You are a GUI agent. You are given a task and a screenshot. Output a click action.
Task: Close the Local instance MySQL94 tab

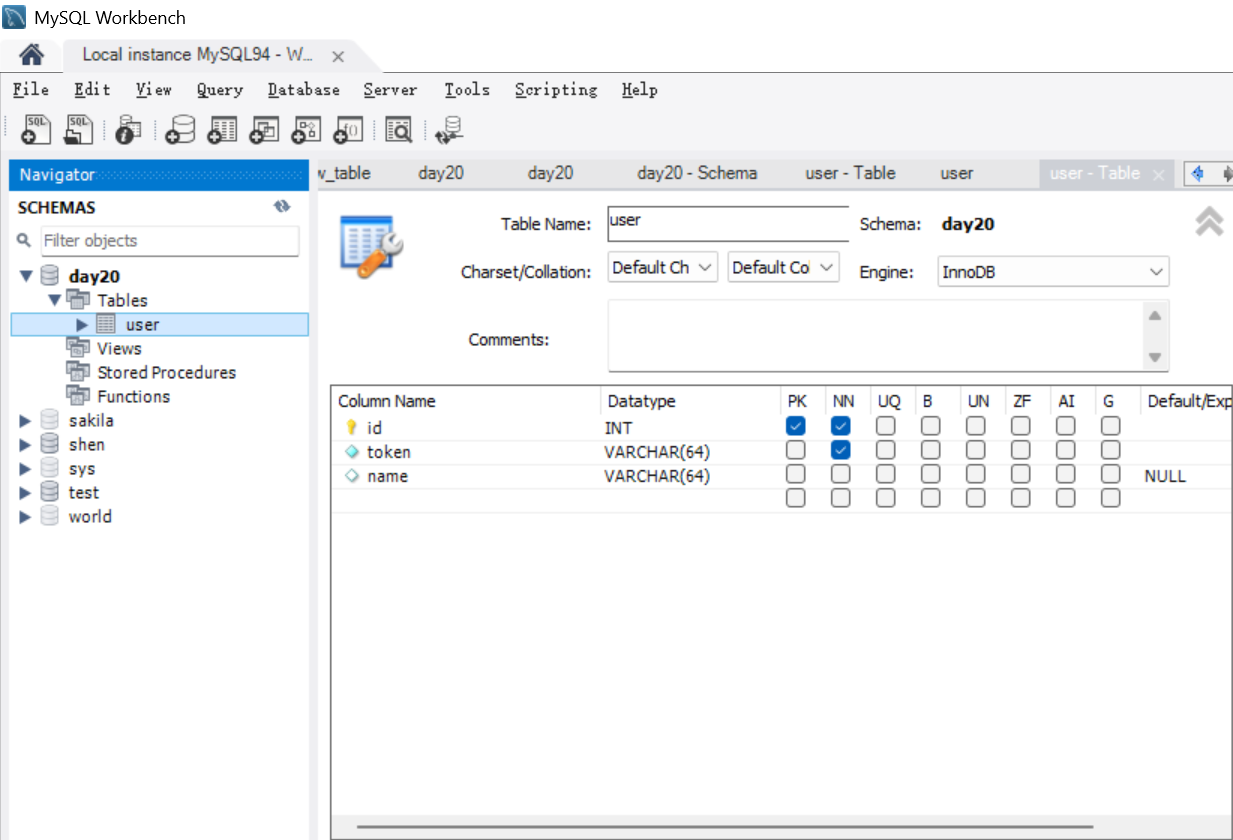coord(338,56)
